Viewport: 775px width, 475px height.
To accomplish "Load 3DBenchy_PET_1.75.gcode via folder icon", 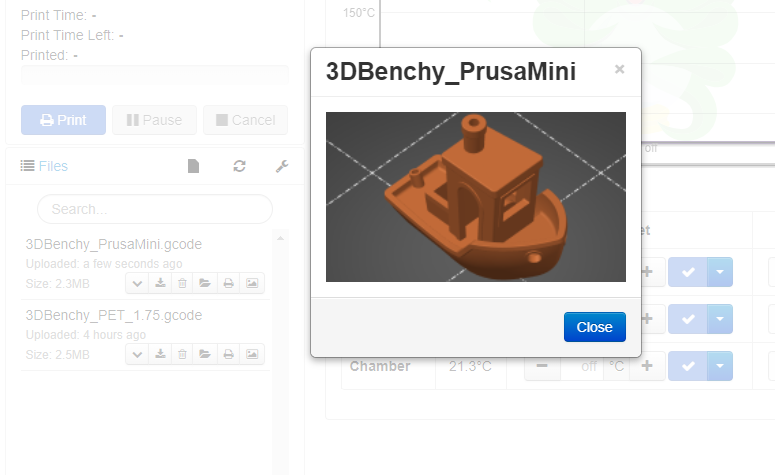I will 205,354.
